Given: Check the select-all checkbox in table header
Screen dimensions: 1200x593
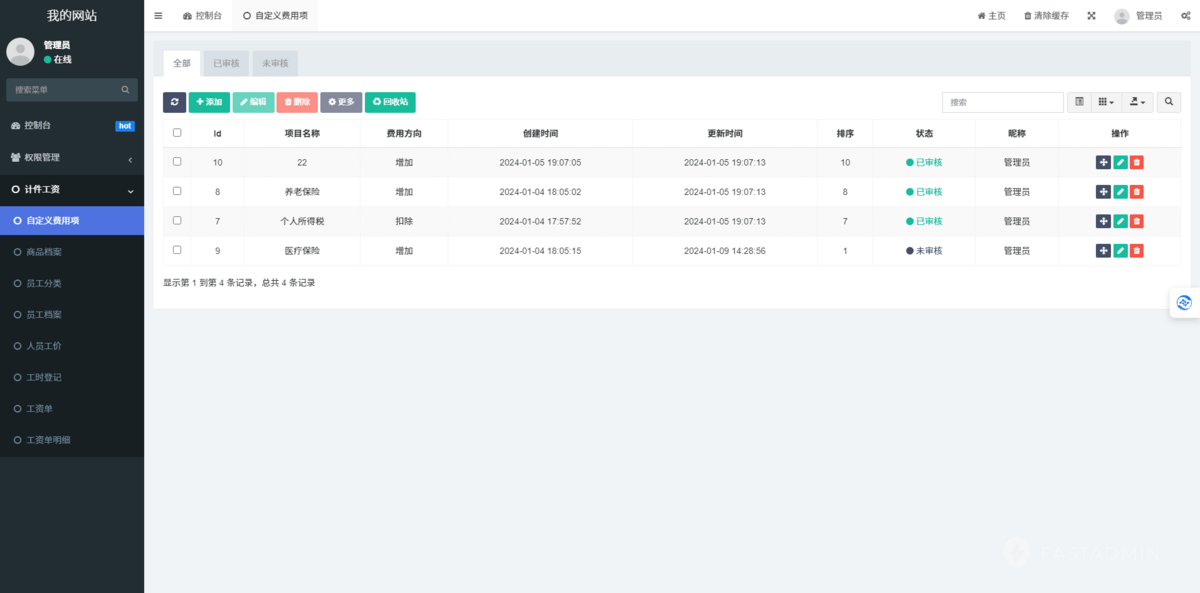Looking at the screenshot, I should point(177,133).
